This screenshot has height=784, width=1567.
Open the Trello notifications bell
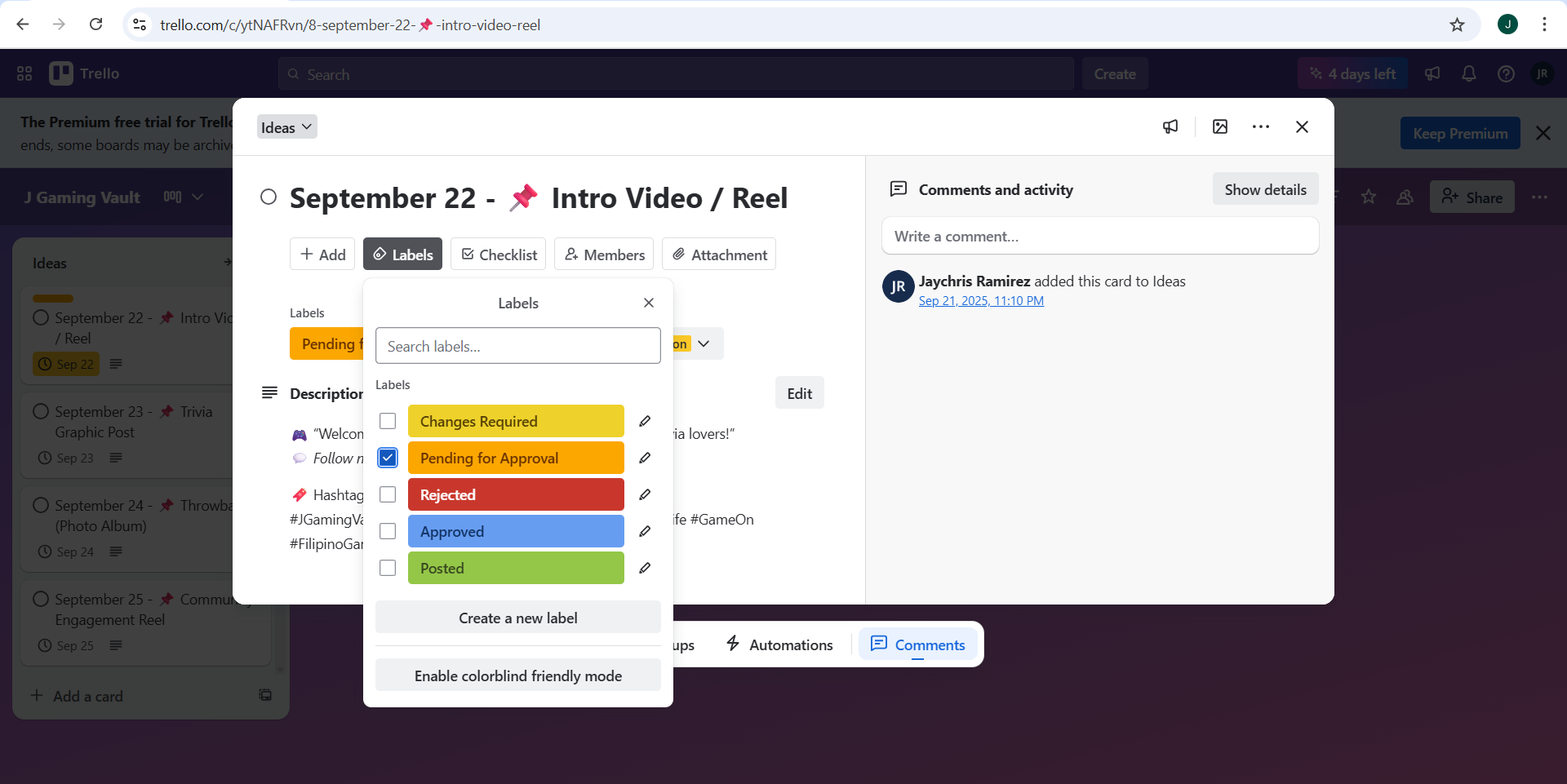tap(1469, 74)
